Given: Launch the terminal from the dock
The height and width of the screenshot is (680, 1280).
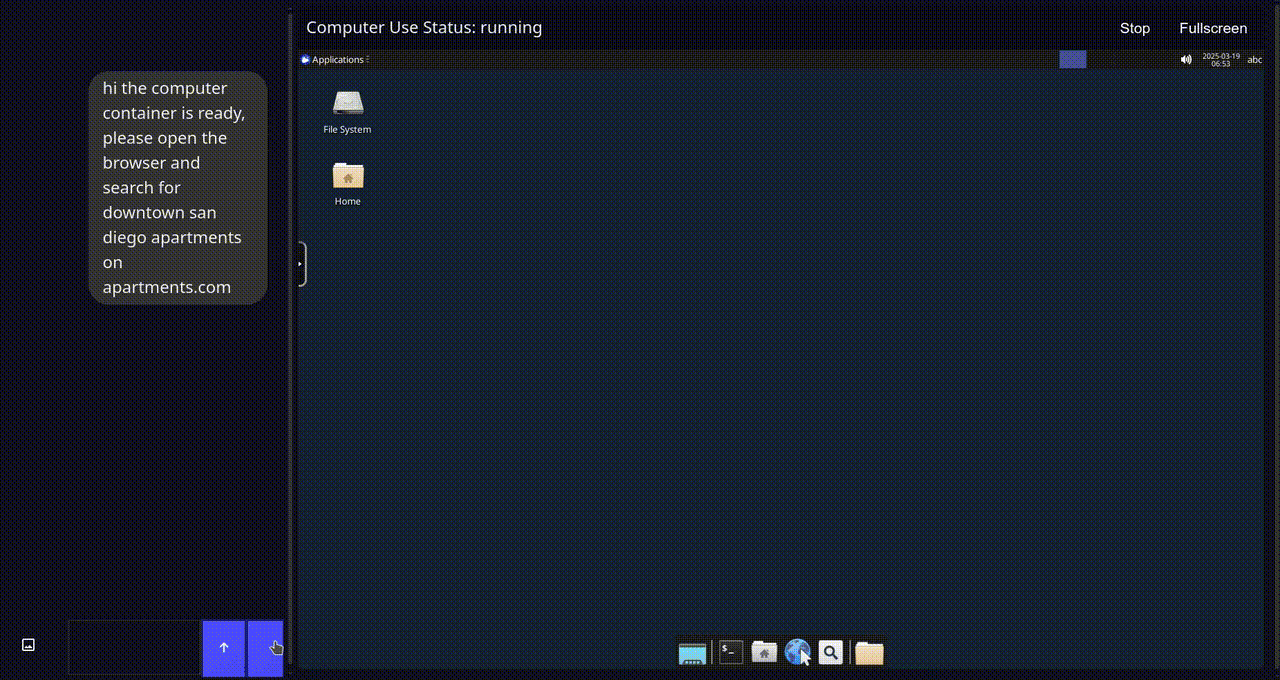Looking at the screenshot, I should [731, 652].
